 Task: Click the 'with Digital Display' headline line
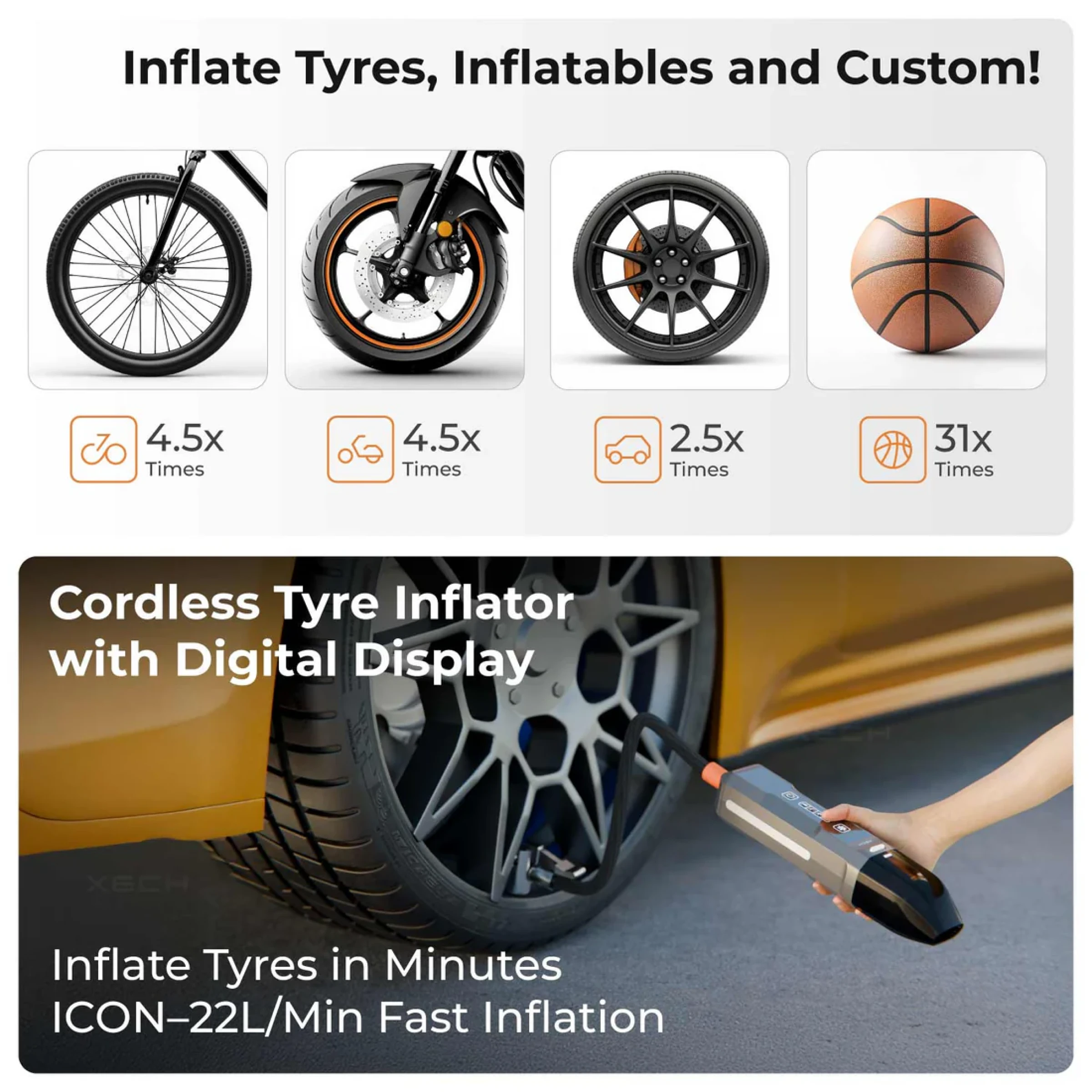point(292,661)
